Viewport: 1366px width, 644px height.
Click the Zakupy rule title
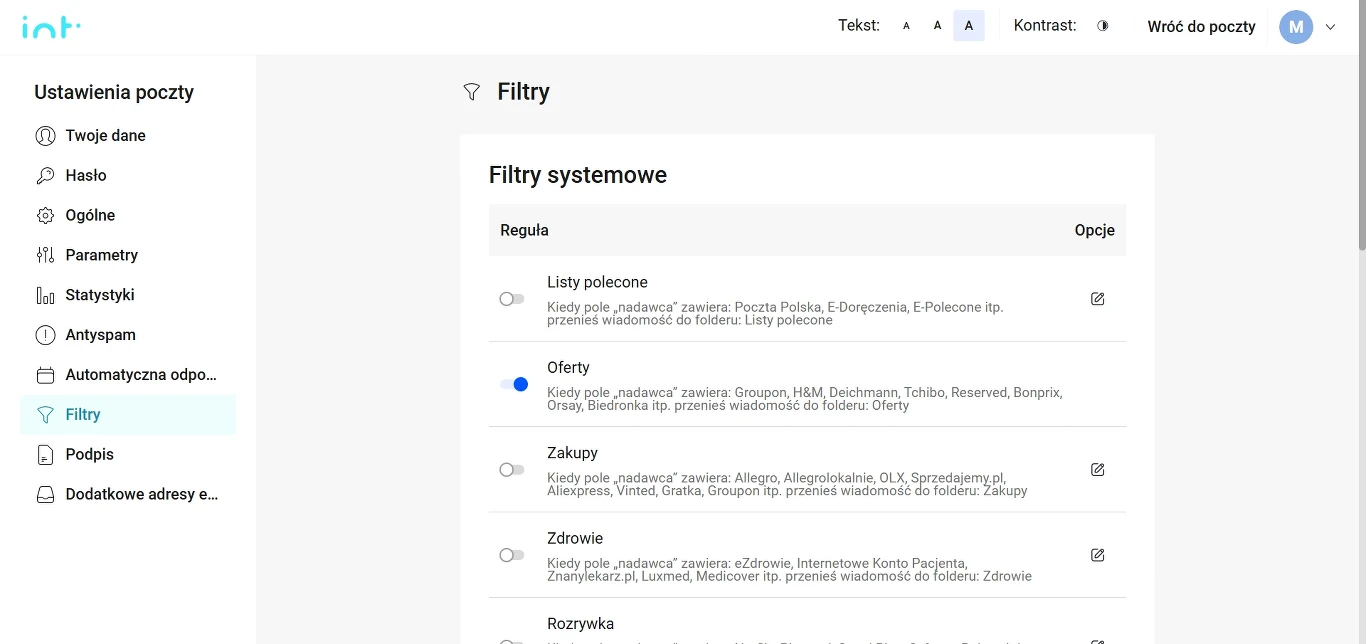572,453
